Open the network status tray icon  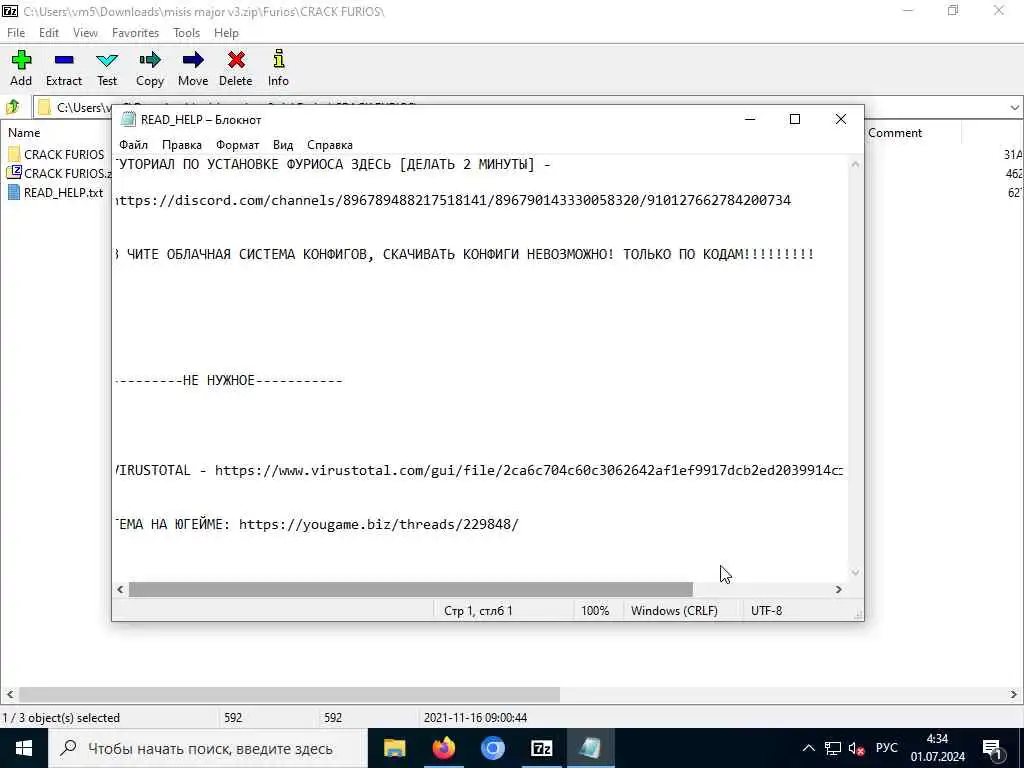tap(833, 748)
